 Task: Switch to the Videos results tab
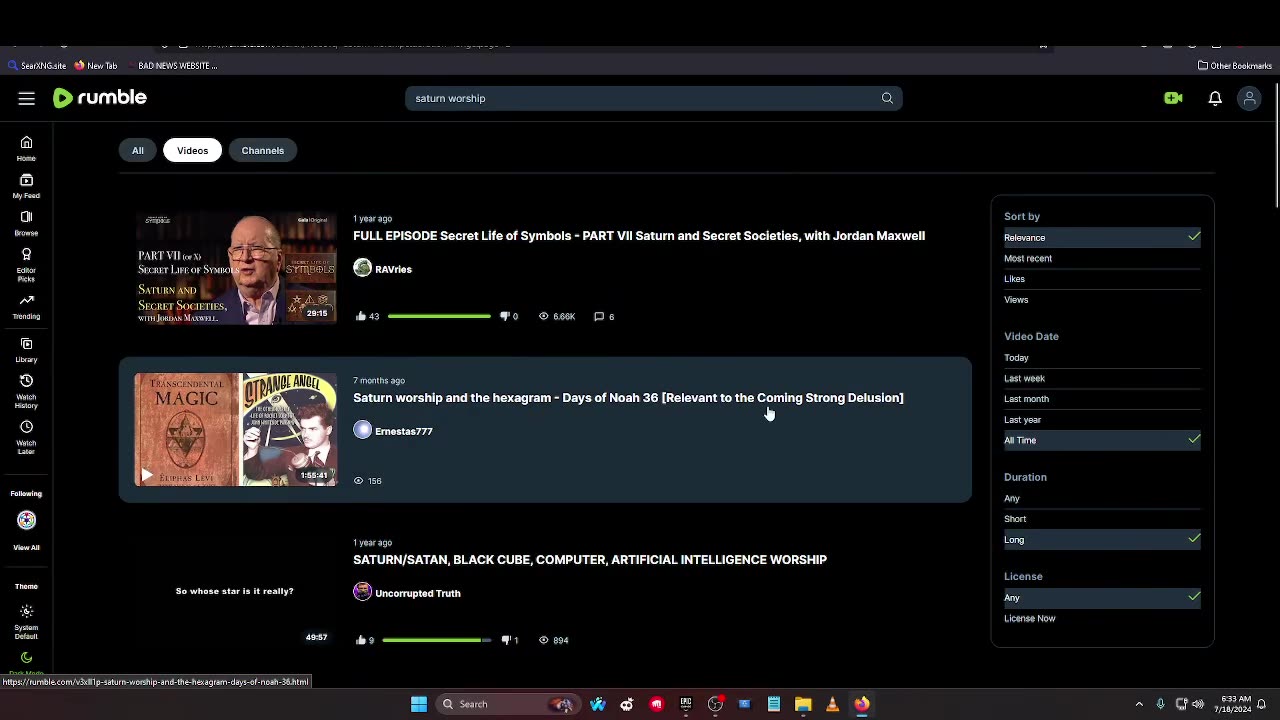click(x=192, y=150)
